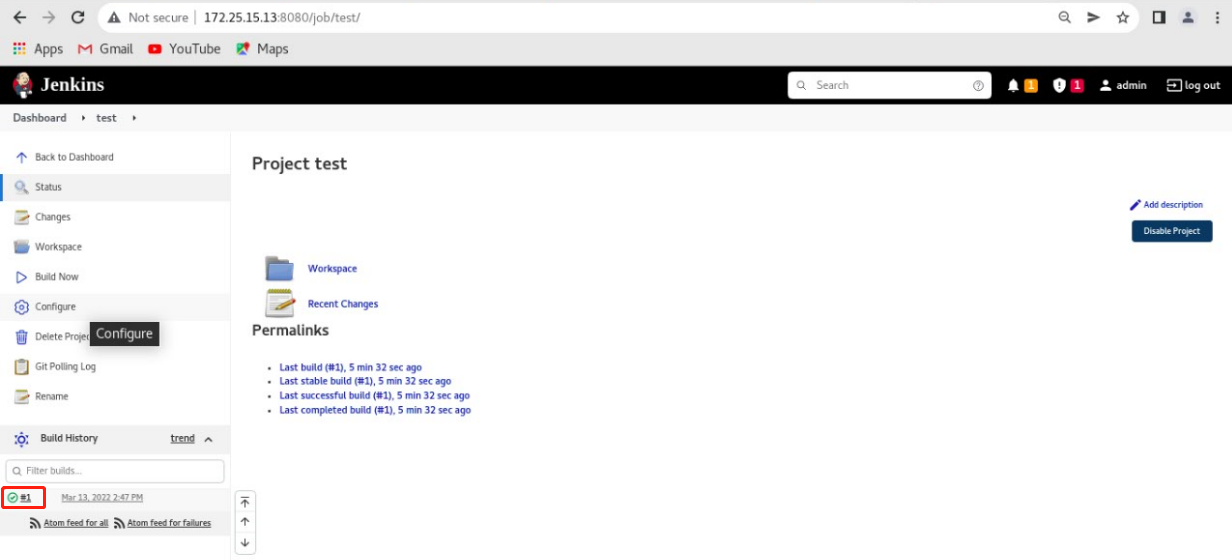Screen dimensions: 1232x560
Task: Click the Atom feed for all RSS icon
Action: (x=36, y=523)
